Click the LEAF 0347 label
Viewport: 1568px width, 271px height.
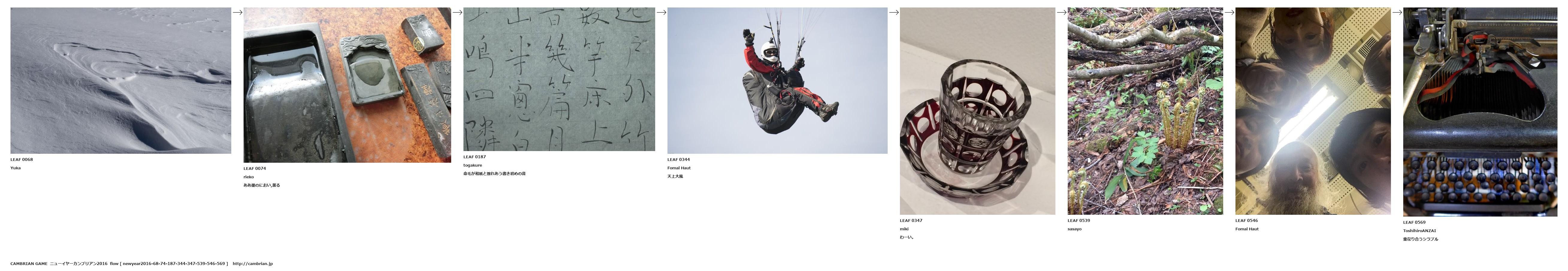coord(911,220)
